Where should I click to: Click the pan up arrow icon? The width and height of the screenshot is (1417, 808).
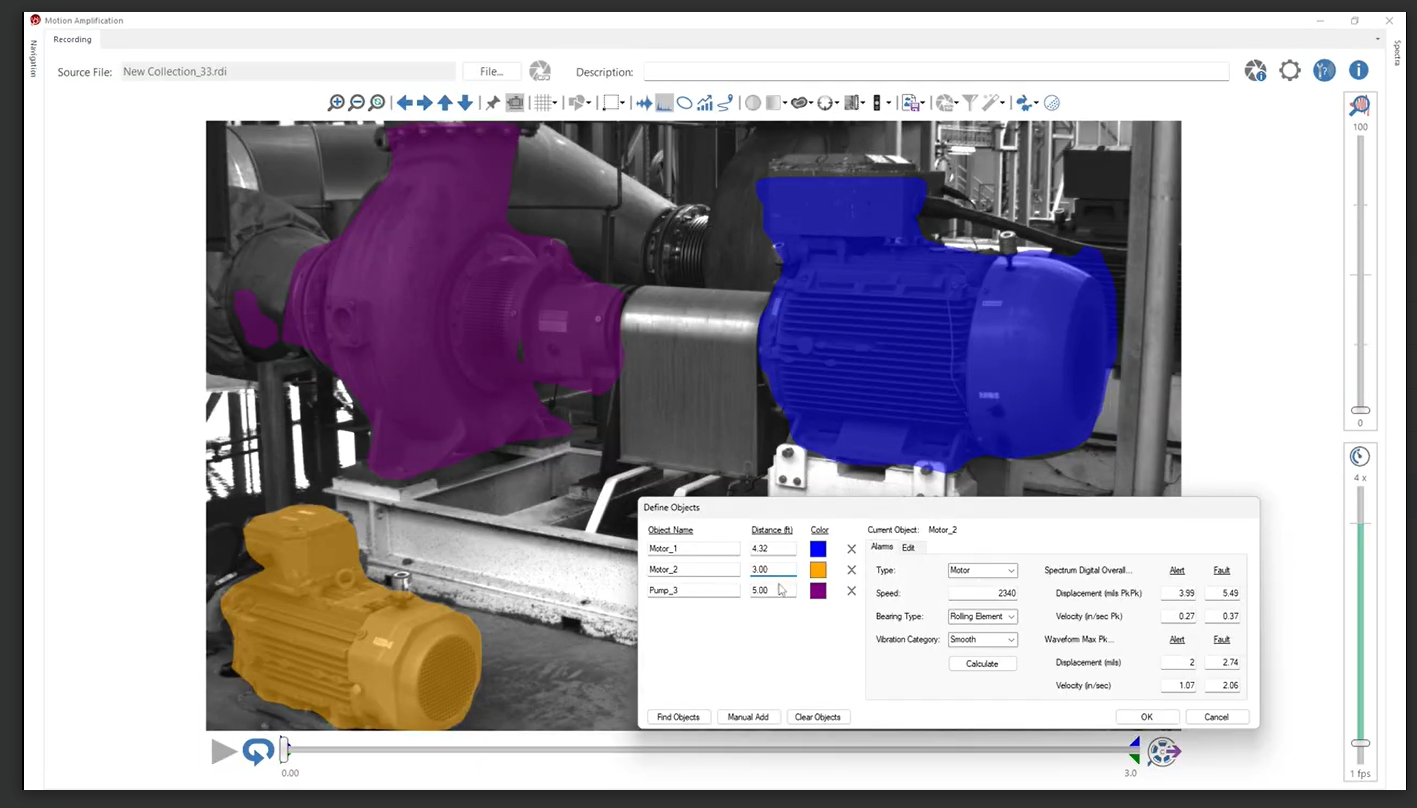tap(445, 103)
